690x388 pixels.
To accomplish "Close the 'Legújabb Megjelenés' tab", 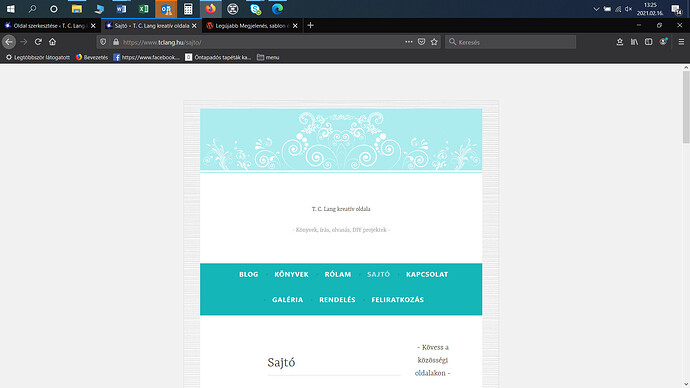I will tap(295, 26).
